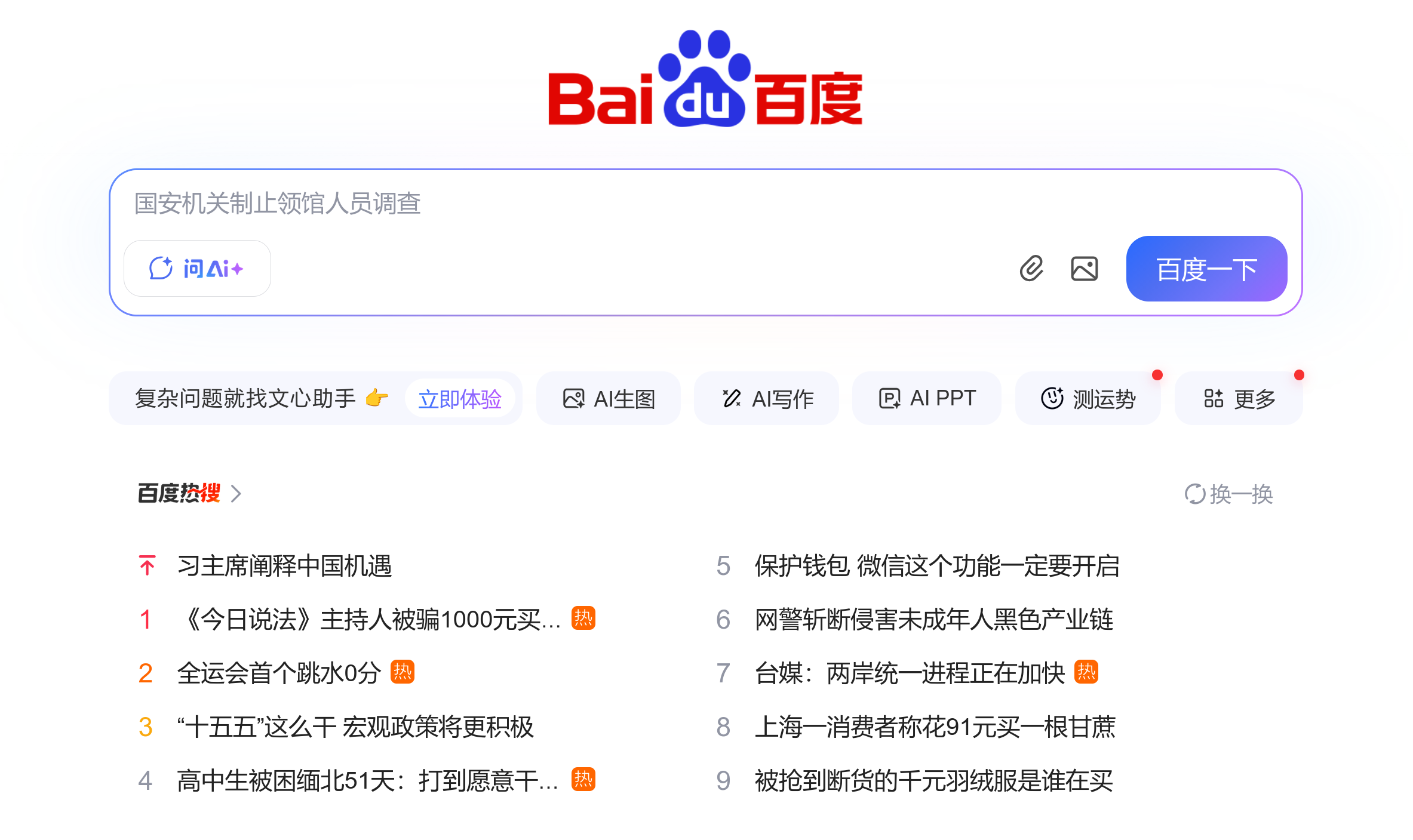The width and height of the screenshot is (1413, 840).
Task: Open topic “十五五”这么干 宏观政策将更积极
Action: click(355, 727)
